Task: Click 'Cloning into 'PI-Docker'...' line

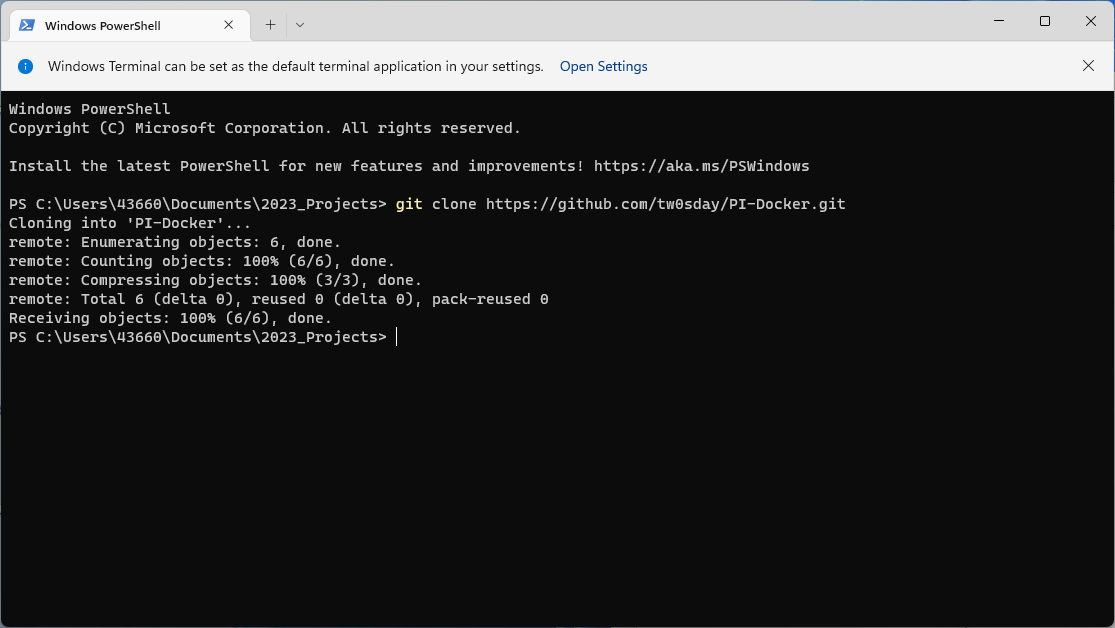Action: pyautogui.click(x=129, y=223)
